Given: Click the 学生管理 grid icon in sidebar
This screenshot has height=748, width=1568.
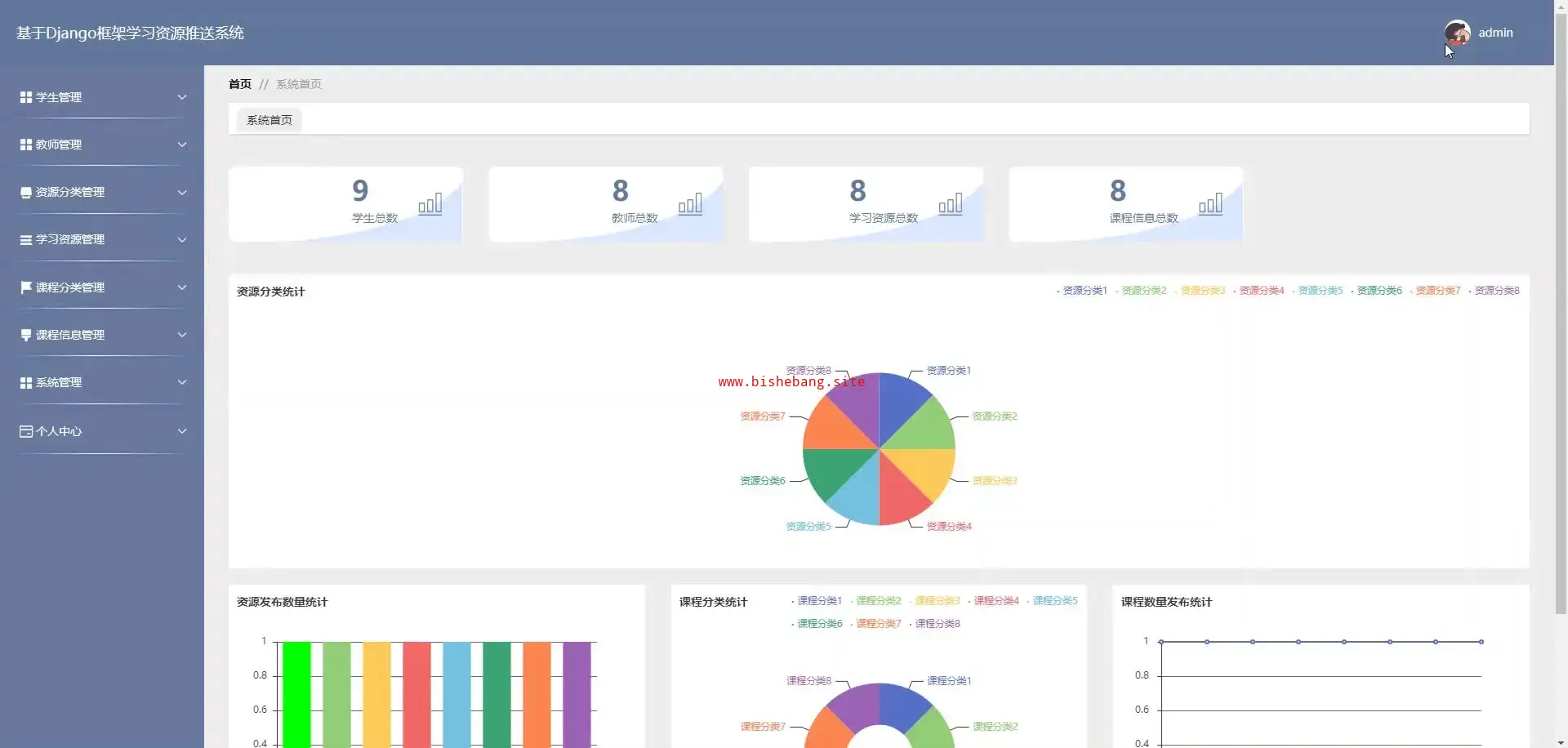Looking at the screenshot, I should tap(26, 97).
